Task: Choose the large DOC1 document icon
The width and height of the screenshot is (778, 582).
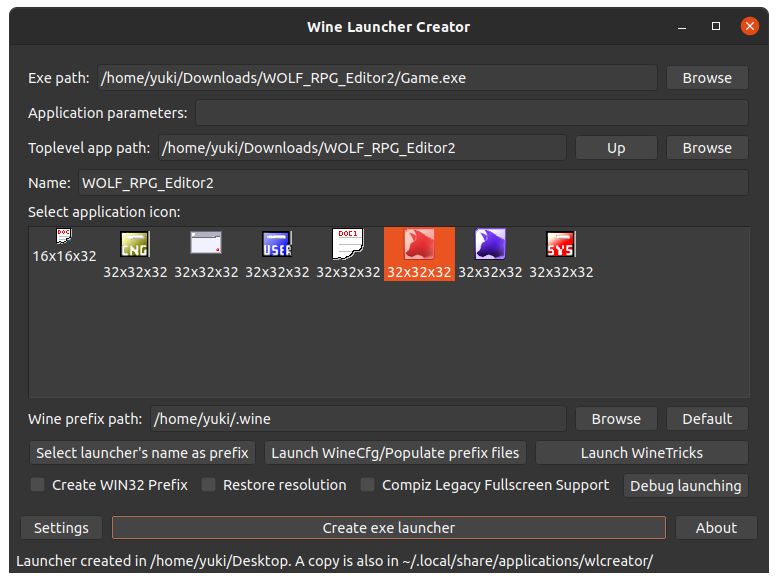Action: tap(348, 254)
